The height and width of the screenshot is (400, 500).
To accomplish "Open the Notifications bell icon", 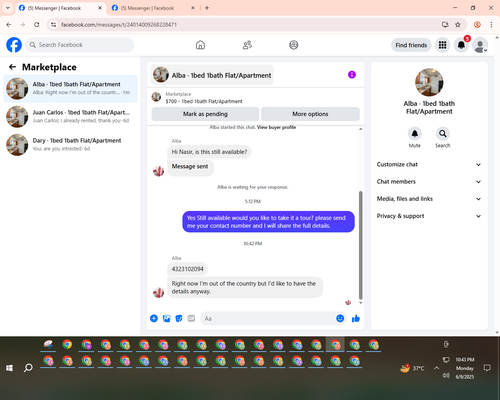I will 461,45.
